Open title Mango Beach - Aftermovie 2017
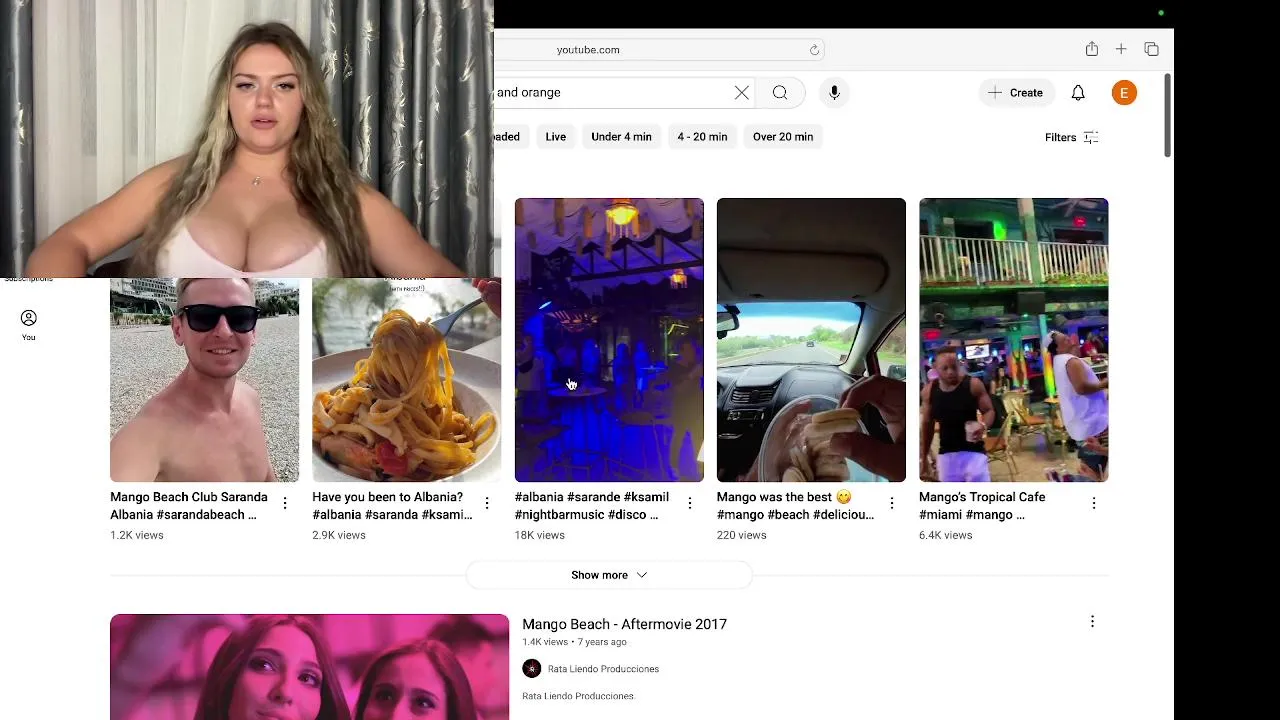 pos(624,624)
